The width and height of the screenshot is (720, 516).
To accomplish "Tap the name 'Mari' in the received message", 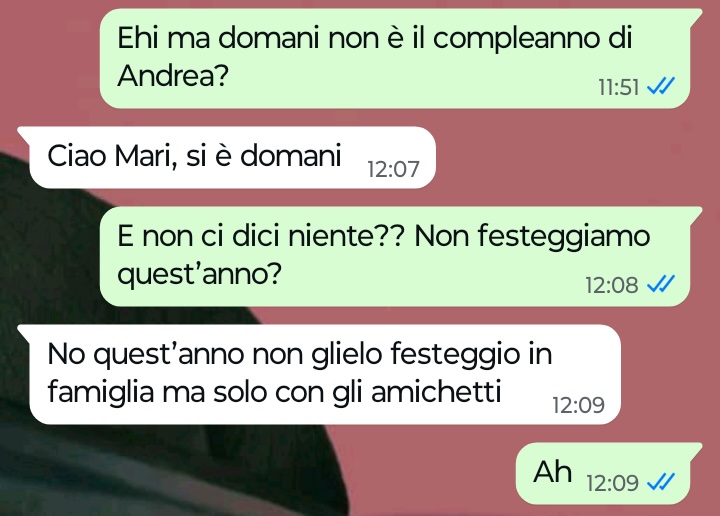I will 146,156.
